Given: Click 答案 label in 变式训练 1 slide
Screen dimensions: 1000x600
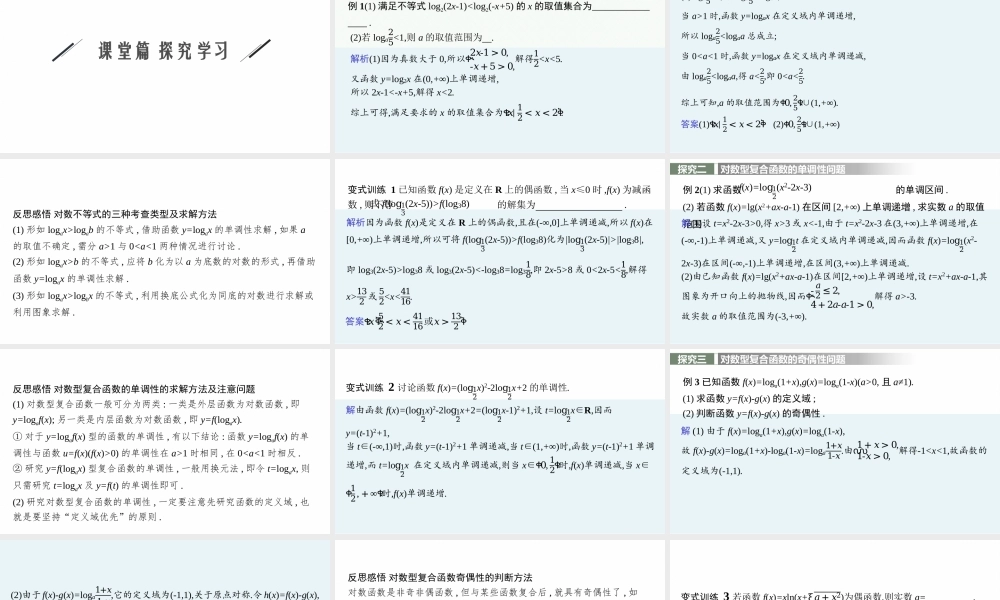Looking at the screenshot, I should click(355, 321).
